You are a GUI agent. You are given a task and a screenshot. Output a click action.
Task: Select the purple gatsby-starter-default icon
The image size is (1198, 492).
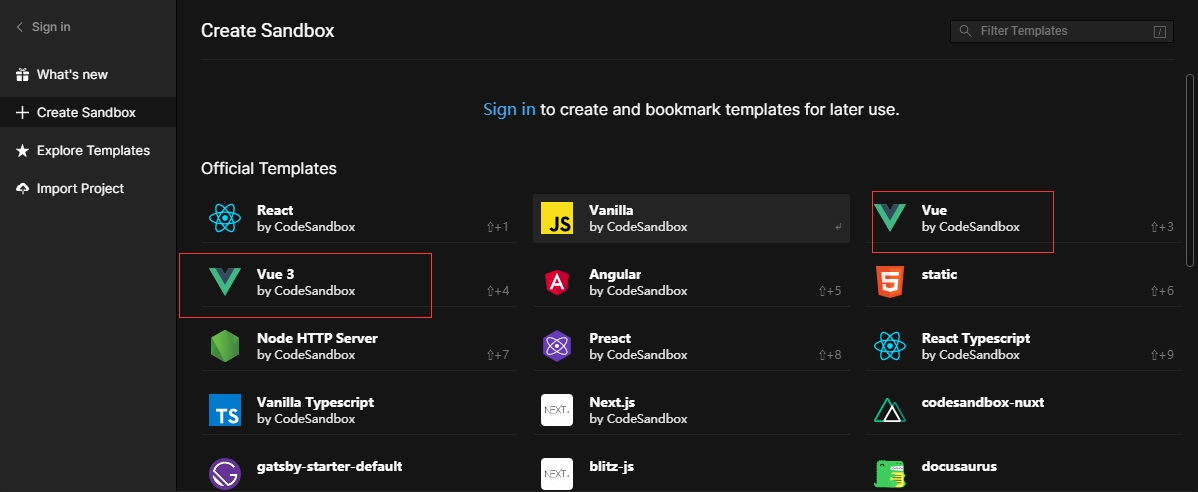click(225, 474)
